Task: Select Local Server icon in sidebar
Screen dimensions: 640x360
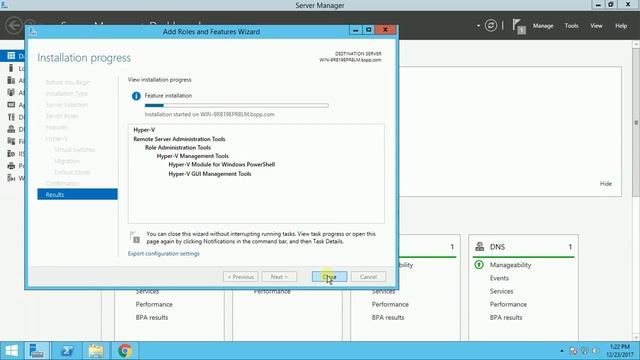Action: click(11, 68)
